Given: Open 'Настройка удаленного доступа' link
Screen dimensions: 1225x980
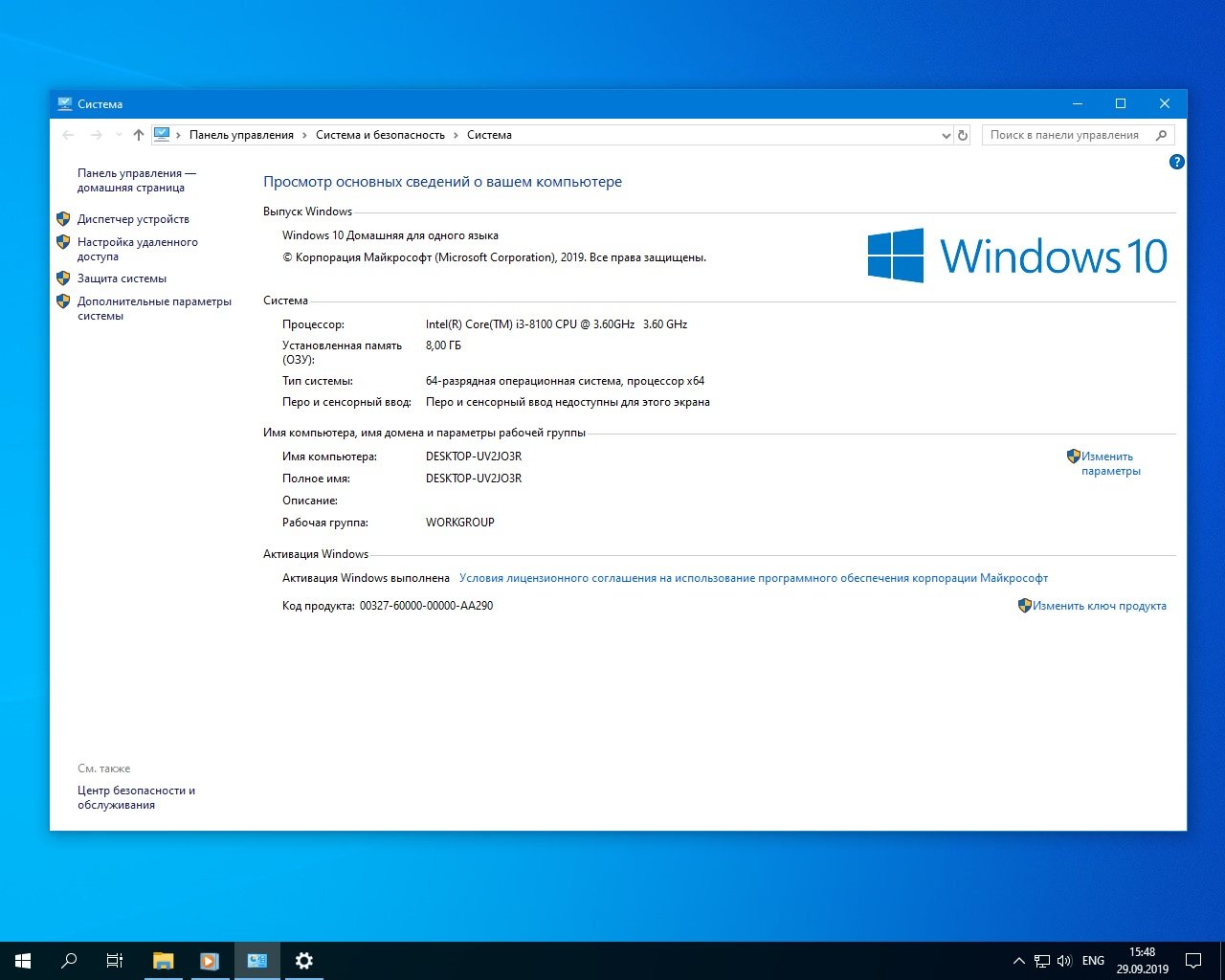Looking at the screenshot, I should [138, 249].
